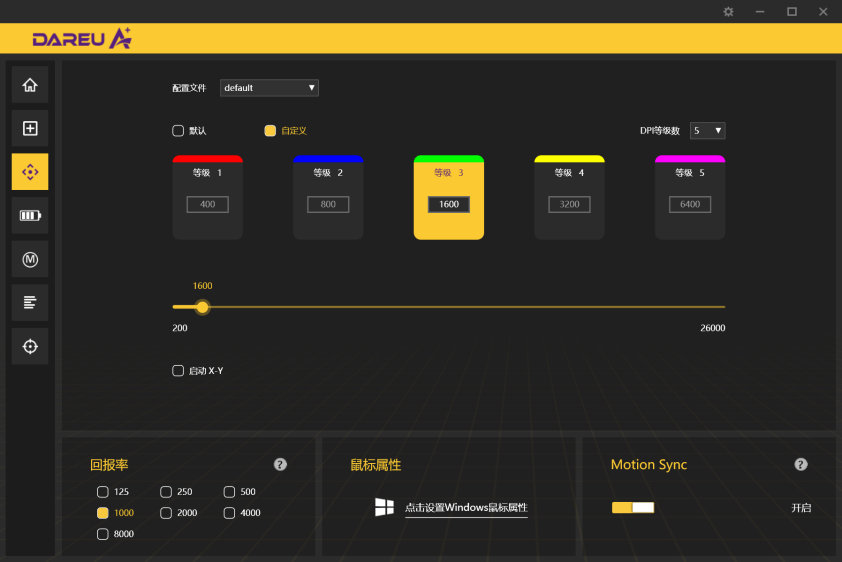Open the 配置文件 default dropdown
Image resolution: width=842 pixels, height=562 pixels.
pyautogui.click(x=269, y=87)
